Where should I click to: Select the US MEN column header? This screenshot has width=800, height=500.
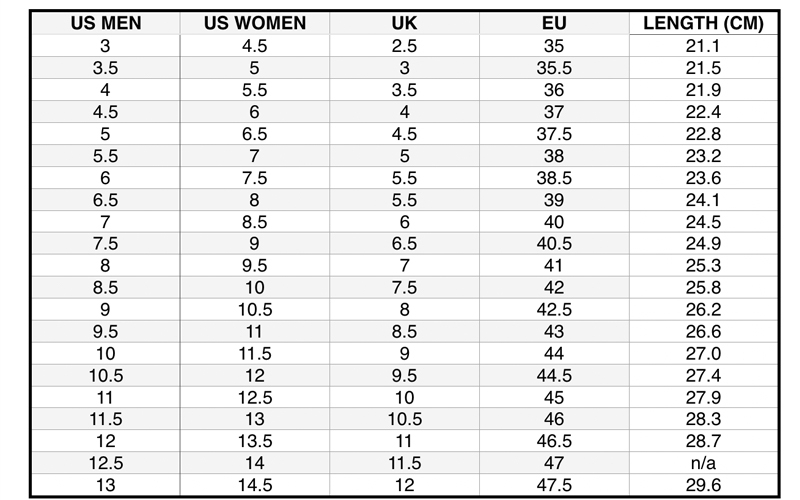point(106,23)
